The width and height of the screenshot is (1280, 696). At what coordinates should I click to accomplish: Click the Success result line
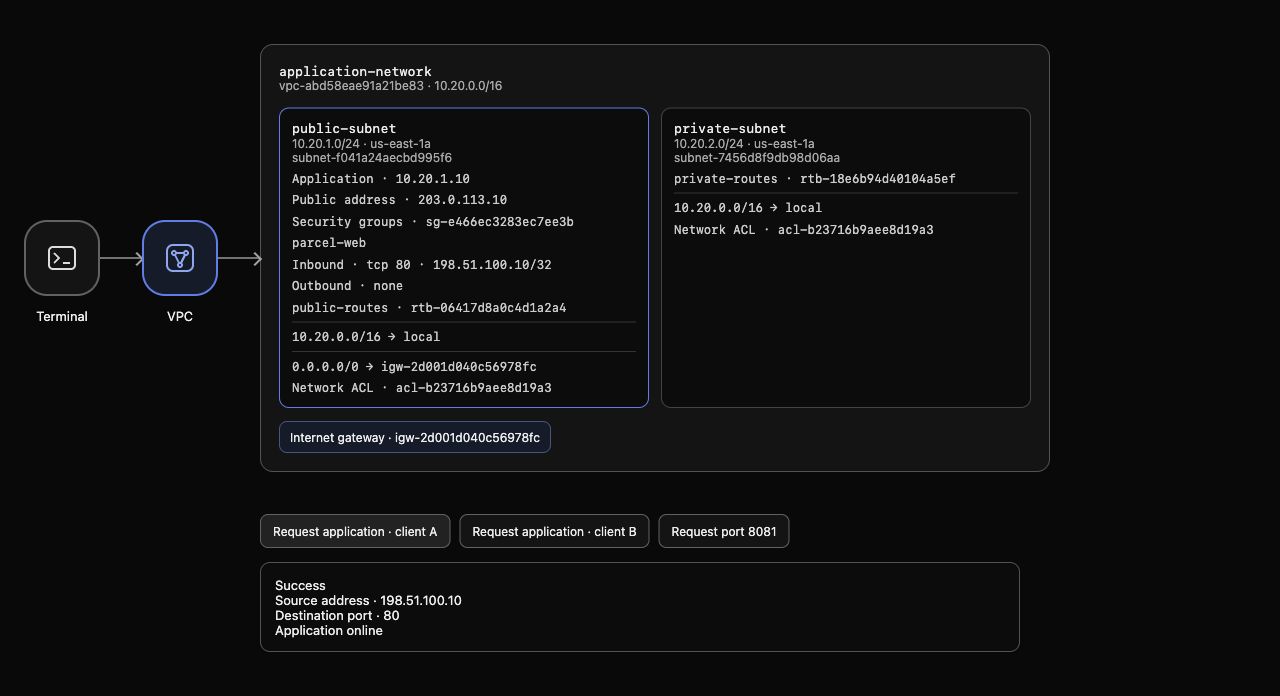[300, 586]
